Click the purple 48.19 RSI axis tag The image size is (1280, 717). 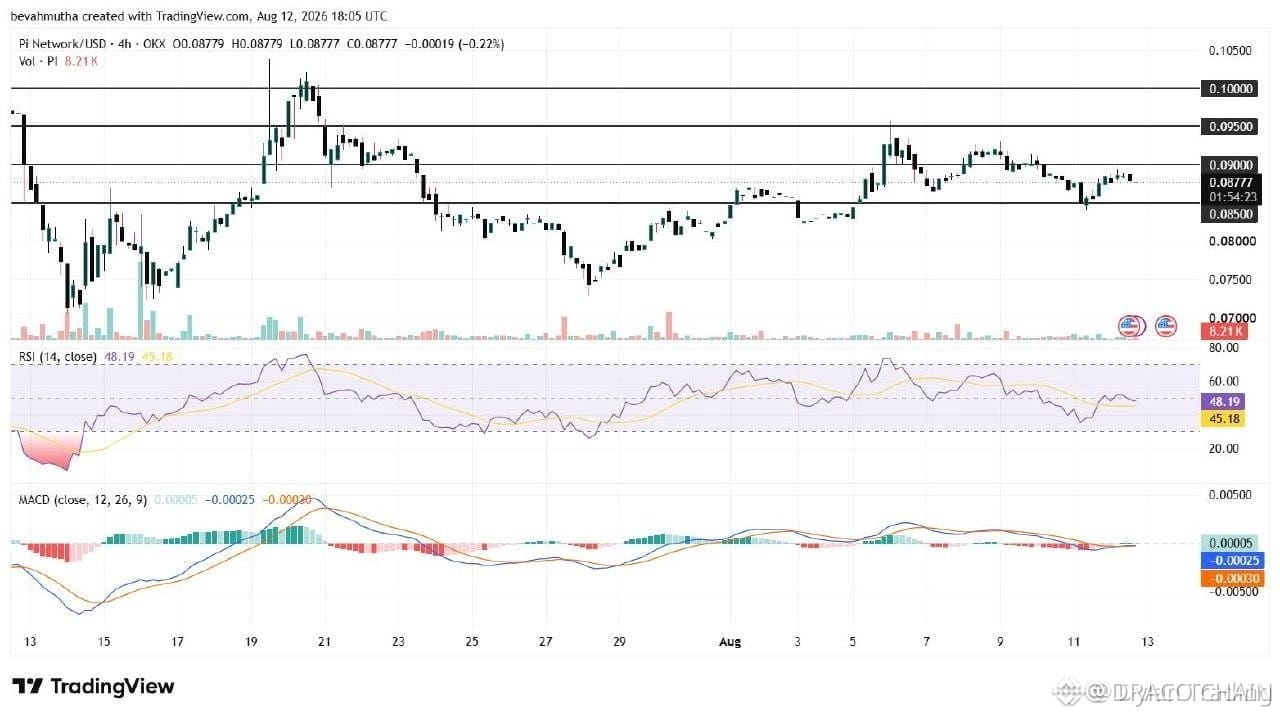1224,403
